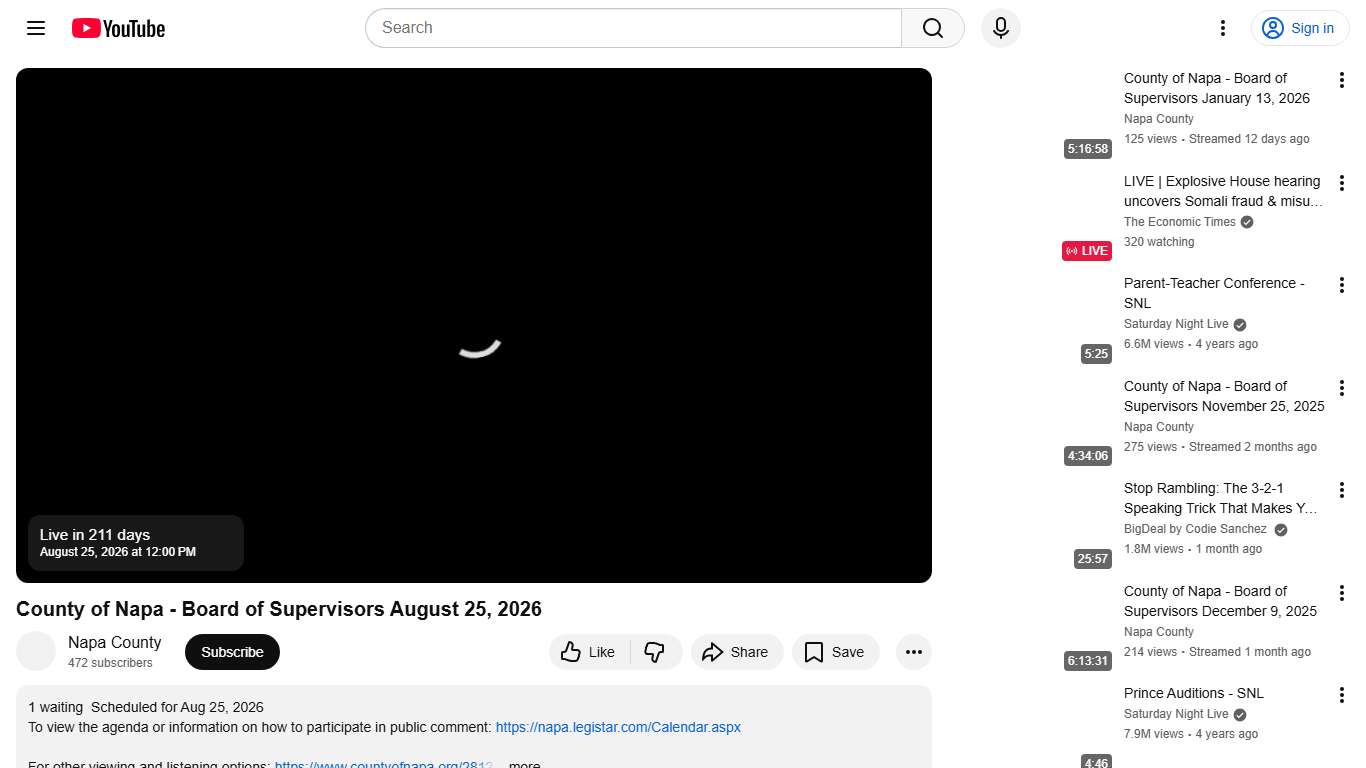1366x768 pixels.
Task: Open napa.legistar.com calendar link
Action: 618,727
